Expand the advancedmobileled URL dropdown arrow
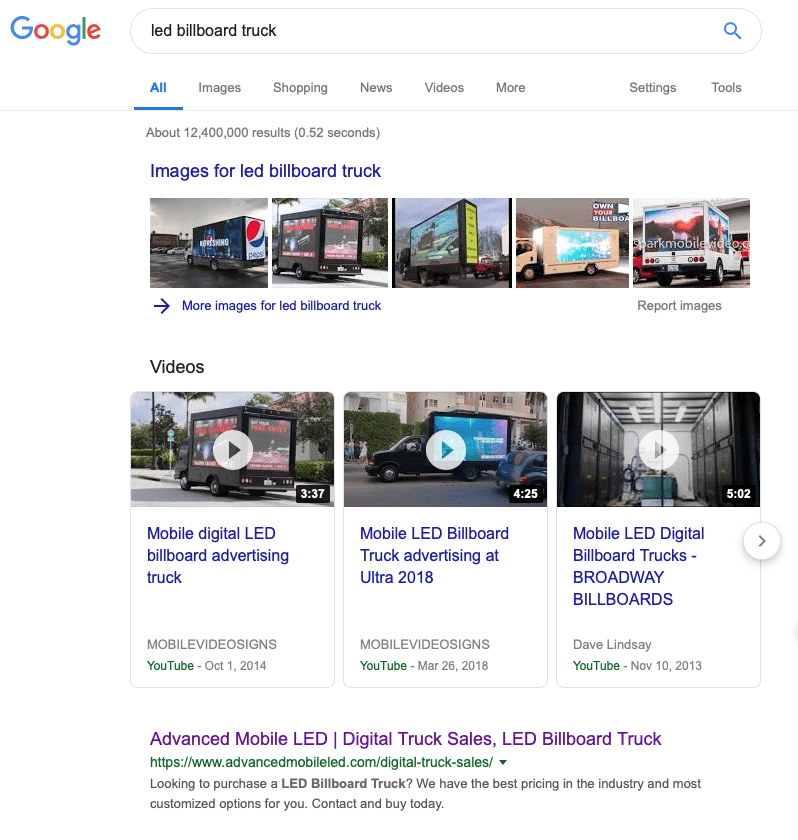Screen dimensions: 798x840 pos(503,762)
